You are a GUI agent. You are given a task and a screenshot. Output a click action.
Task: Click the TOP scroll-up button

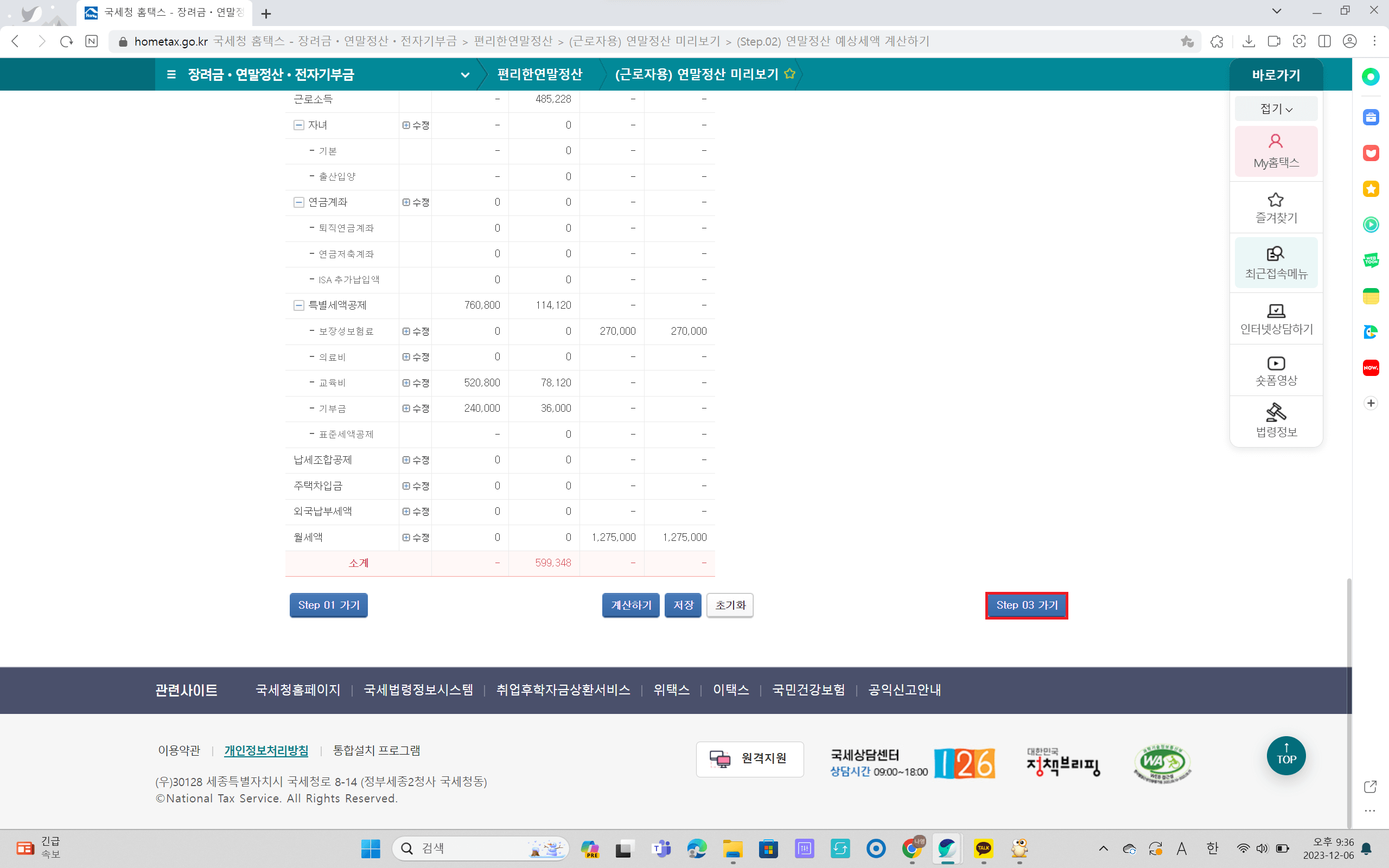tap(1286, 756)
